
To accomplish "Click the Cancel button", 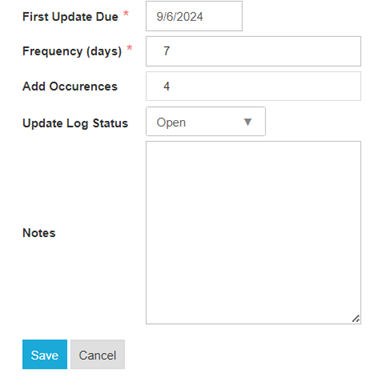I will pos(98,355).
